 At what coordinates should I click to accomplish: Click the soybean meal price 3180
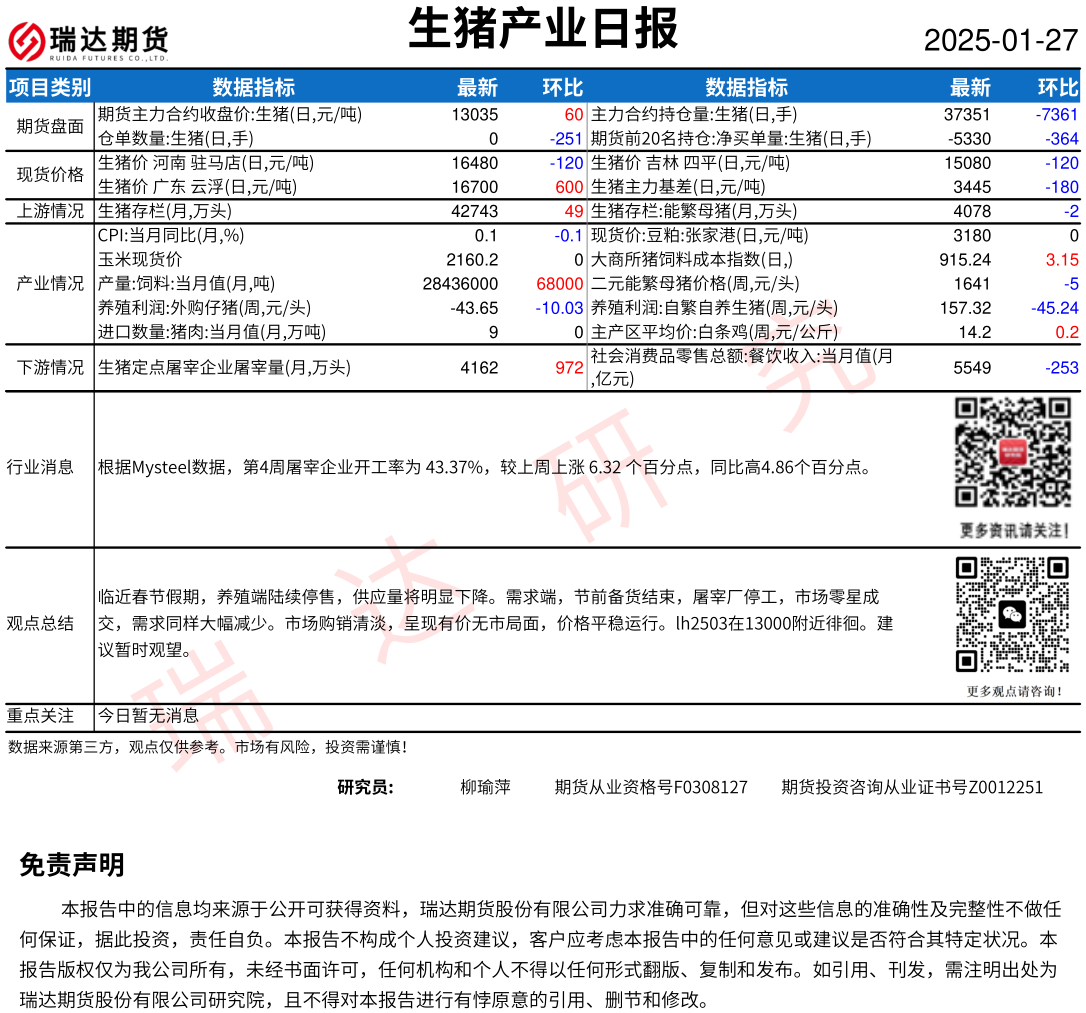(972, 235)
